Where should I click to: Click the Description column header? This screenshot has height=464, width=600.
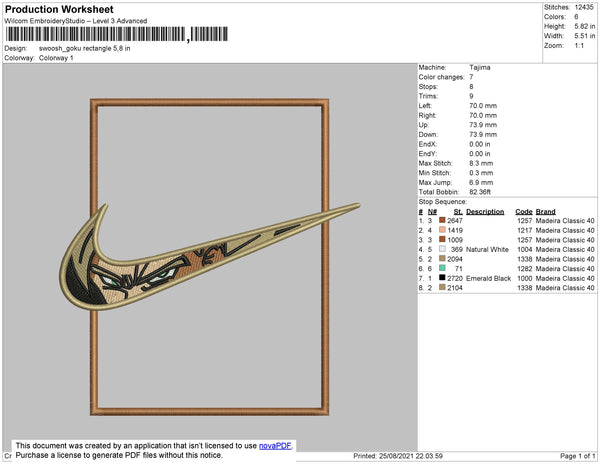click(485, 212)
